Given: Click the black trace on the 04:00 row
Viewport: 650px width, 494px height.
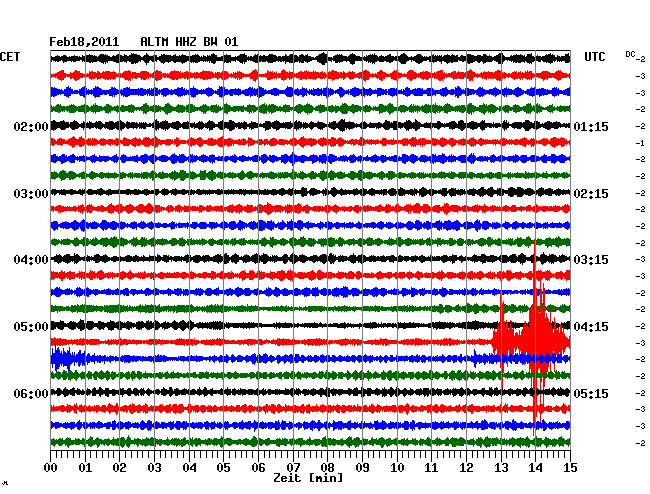Looking at the screenshot, I should [310, 259].
